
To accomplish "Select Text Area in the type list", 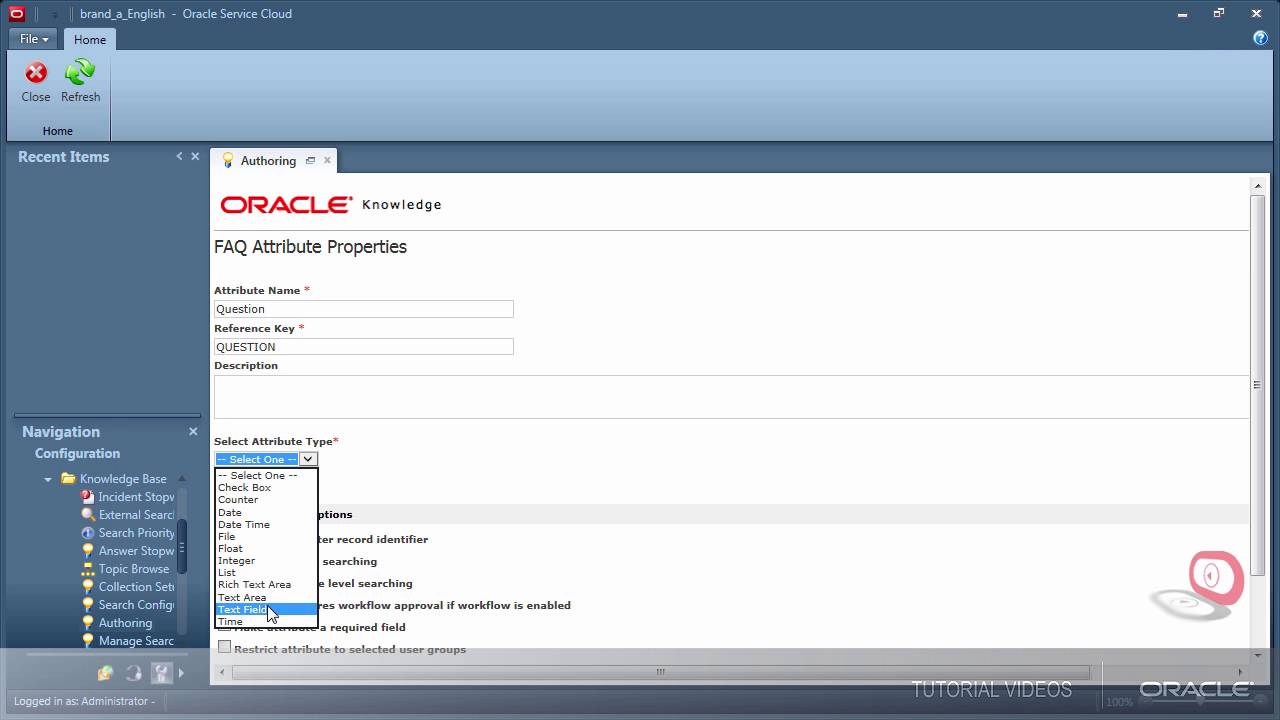I will click(x=266, y=597).
